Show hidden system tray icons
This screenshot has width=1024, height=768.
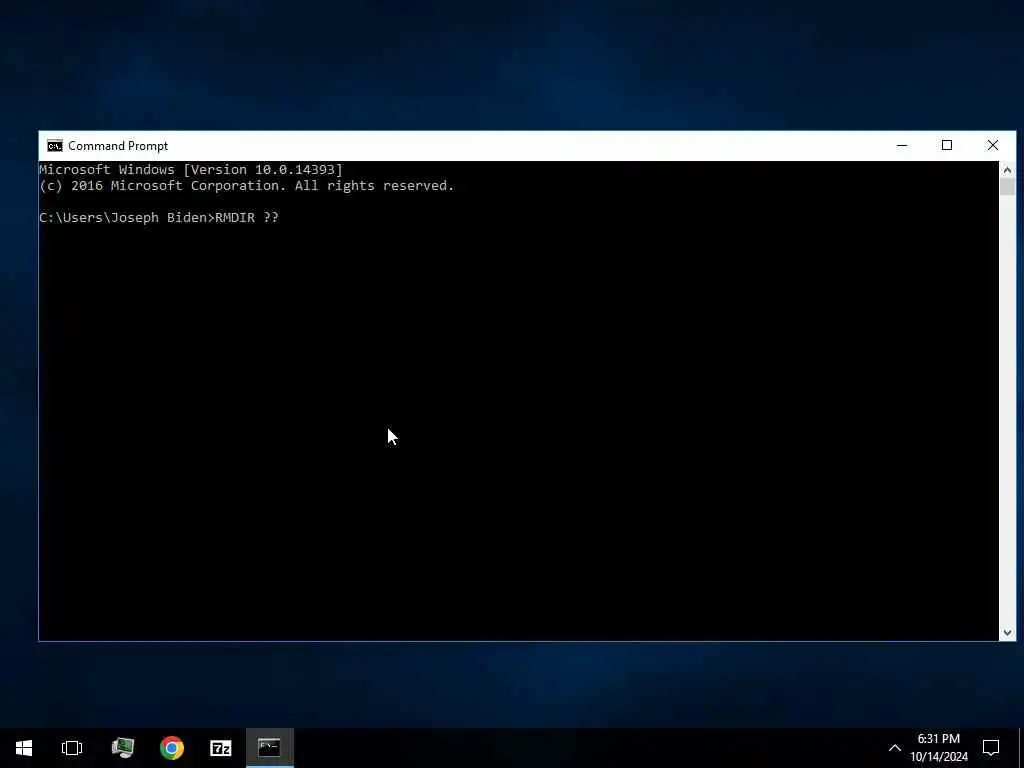pos(895,748)
